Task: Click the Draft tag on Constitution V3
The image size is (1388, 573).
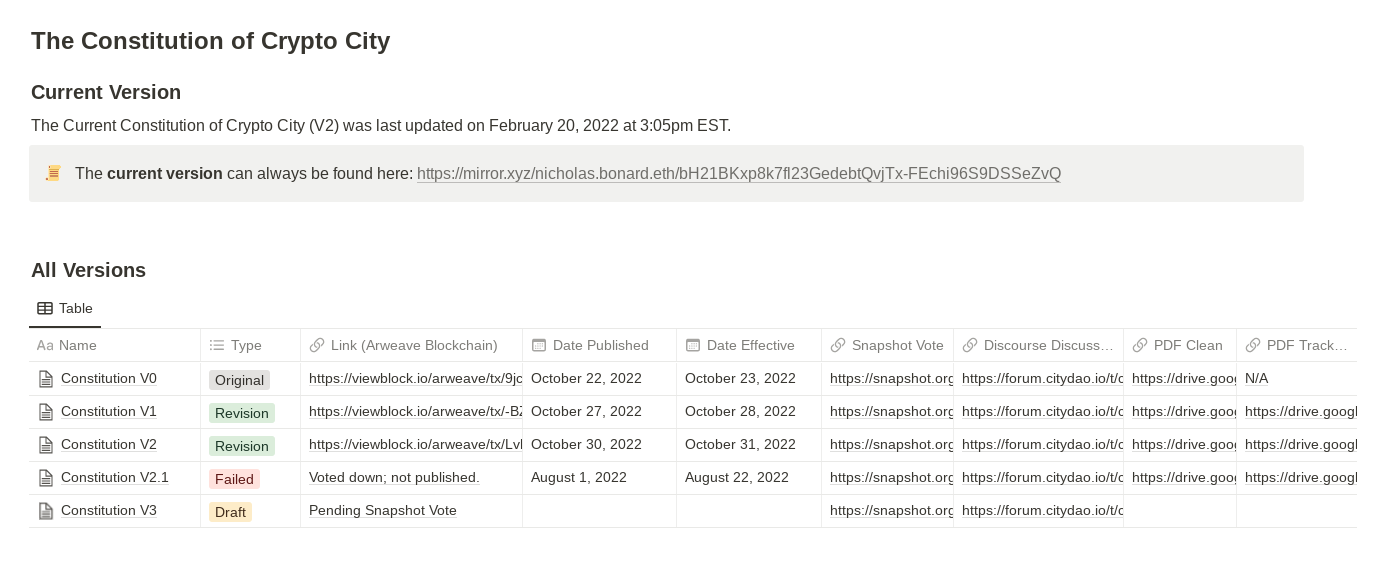Action: click(x=230, y=512)
